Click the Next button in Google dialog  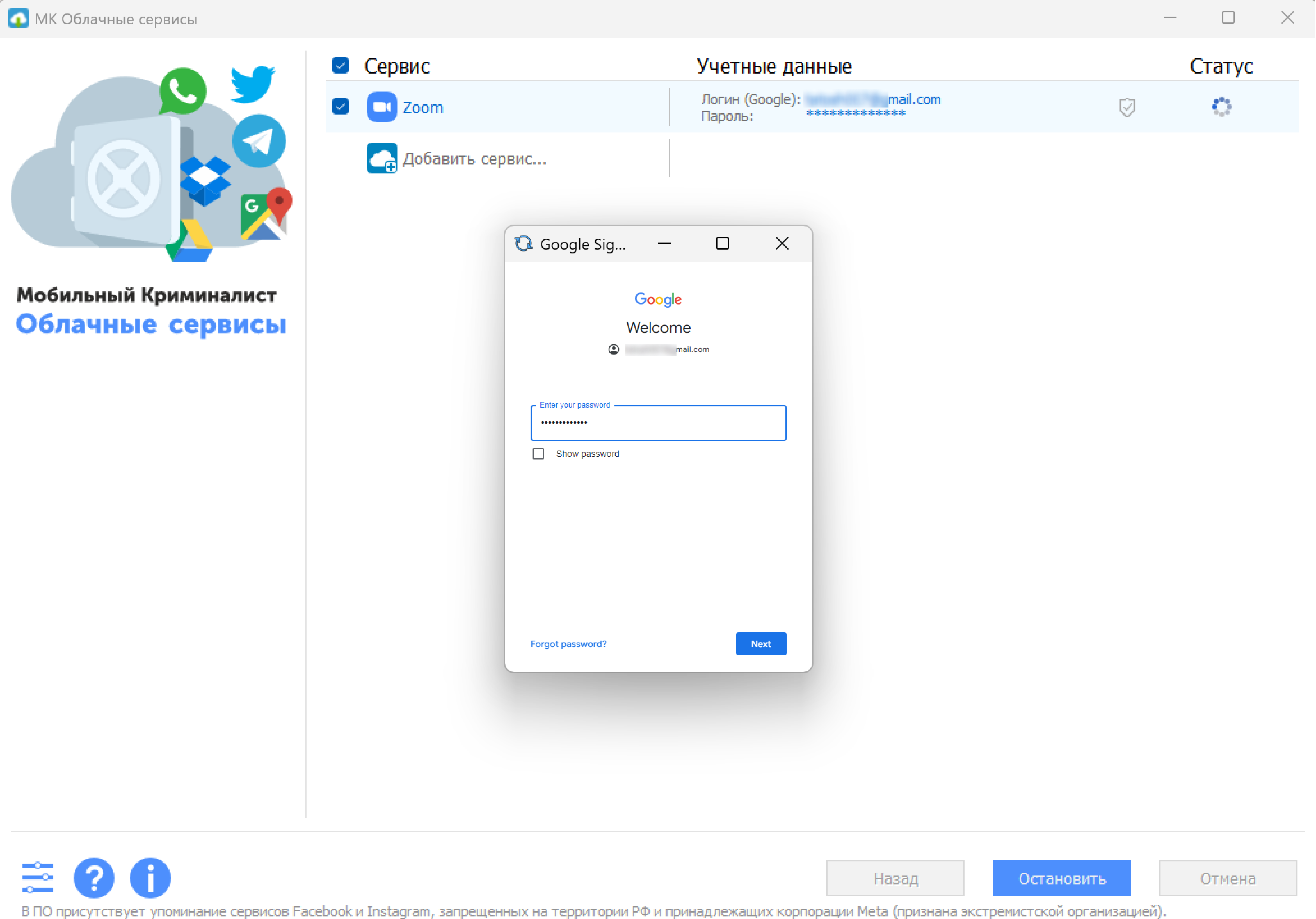[761, 644]
